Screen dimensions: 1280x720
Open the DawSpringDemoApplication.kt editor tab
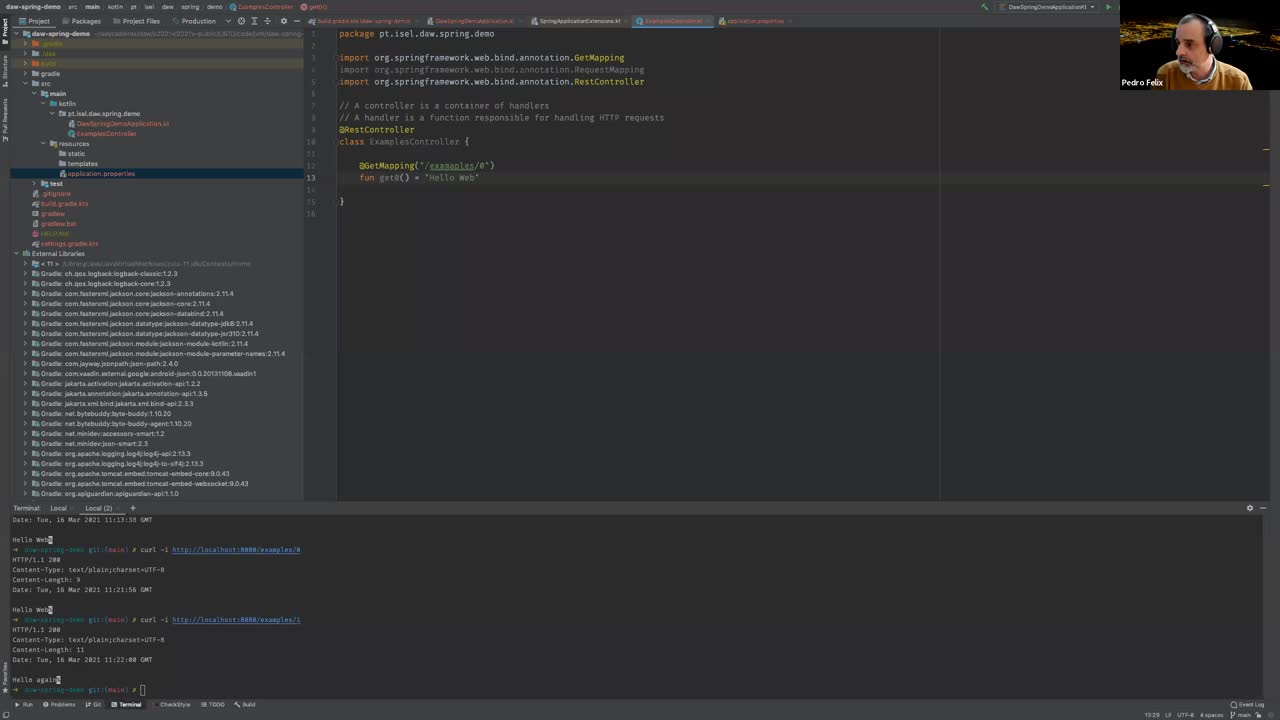(474, 21)
